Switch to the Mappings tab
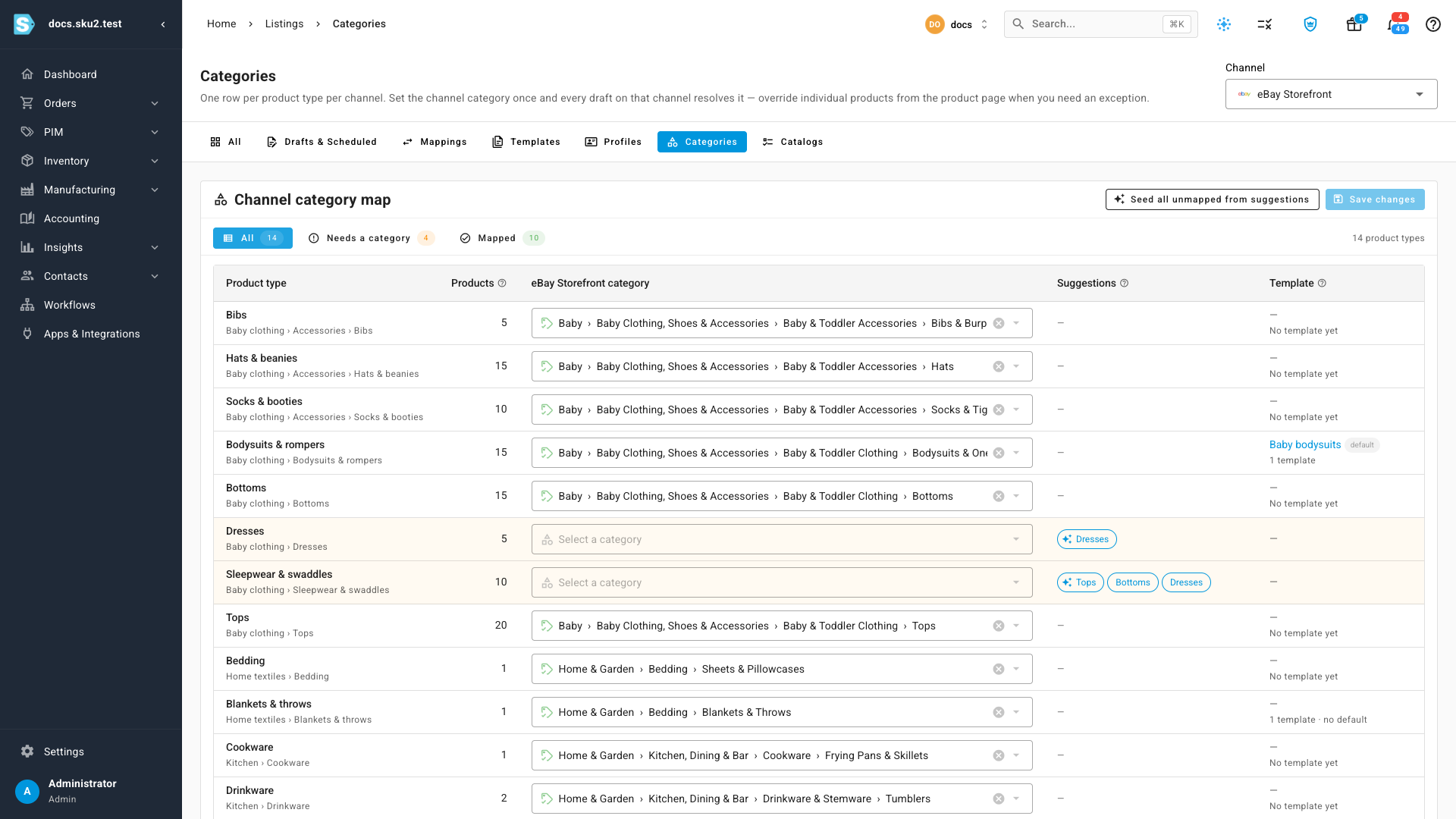The image size is (1456, 819). [435, 142]
